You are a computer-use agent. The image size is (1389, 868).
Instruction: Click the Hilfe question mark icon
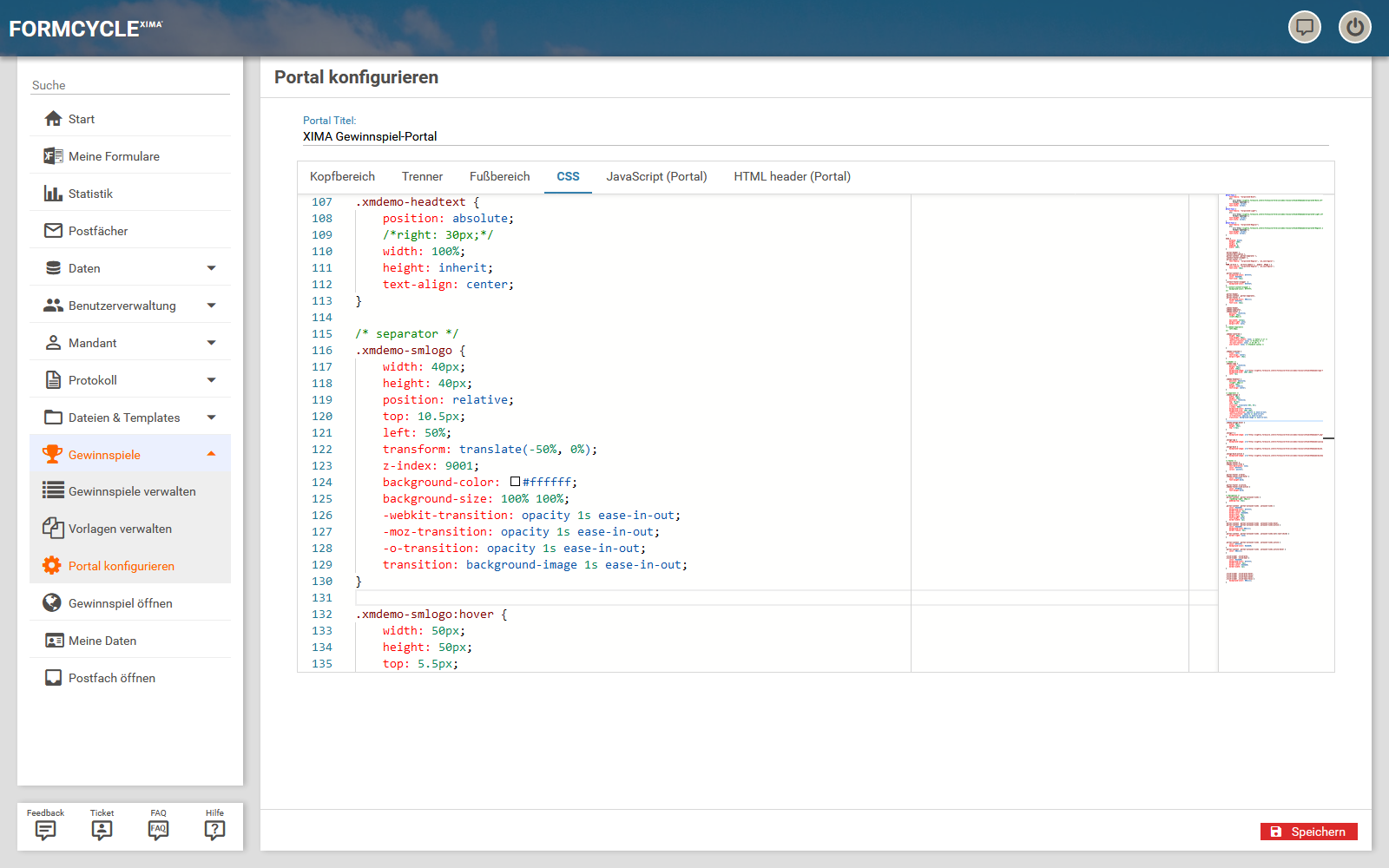click(x=214, y=831)
